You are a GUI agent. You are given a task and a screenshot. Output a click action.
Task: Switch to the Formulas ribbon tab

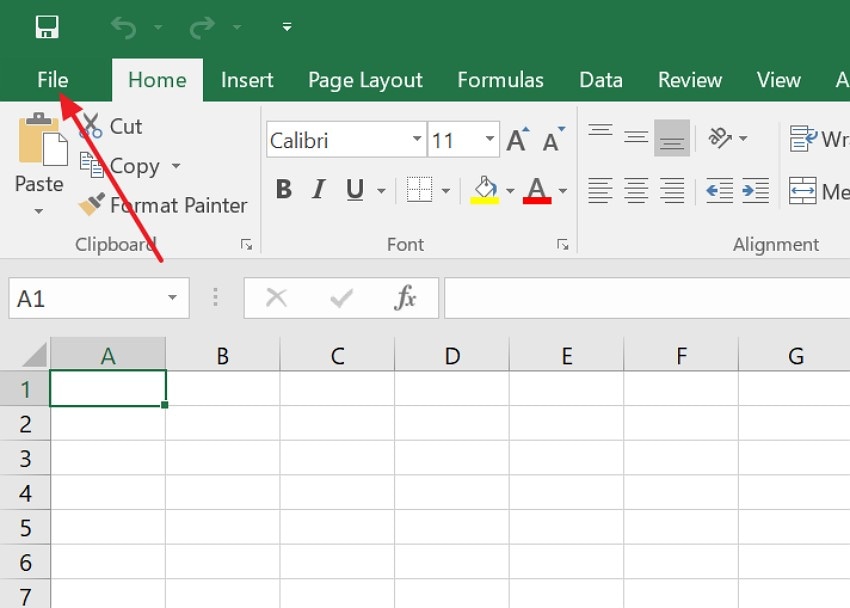(x=500, y=80)
